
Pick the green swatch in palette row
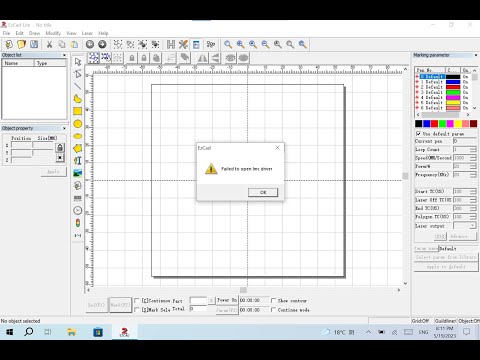(x=442, y=124)
